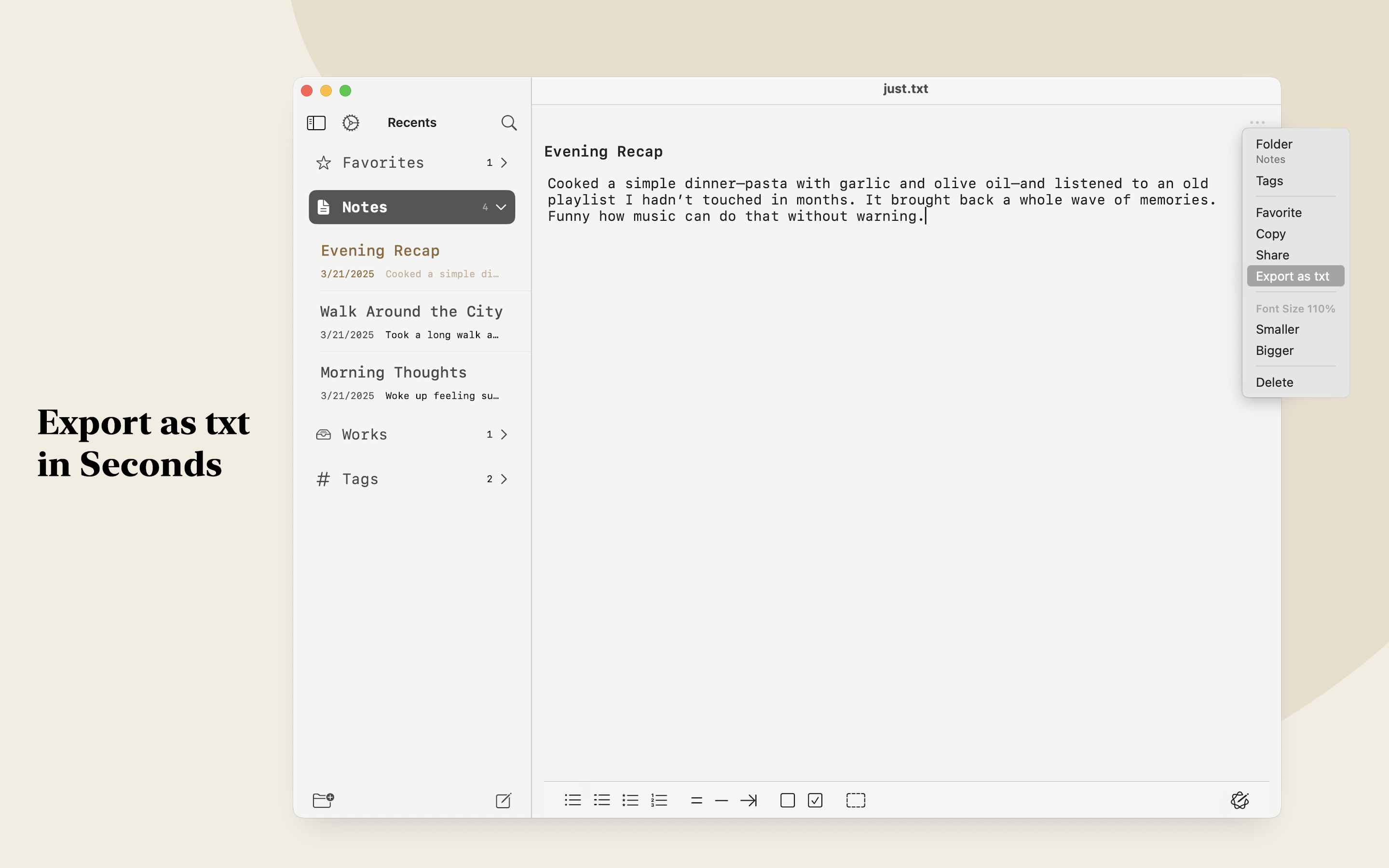Click the Favorites star icon
Screen dimensions: 1389x868
click(x=324, y=163)
